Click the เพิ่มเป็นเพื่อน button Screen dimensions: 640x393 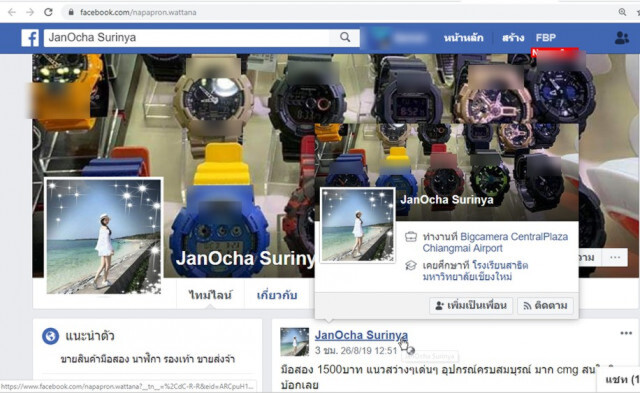tap(471, 305)
